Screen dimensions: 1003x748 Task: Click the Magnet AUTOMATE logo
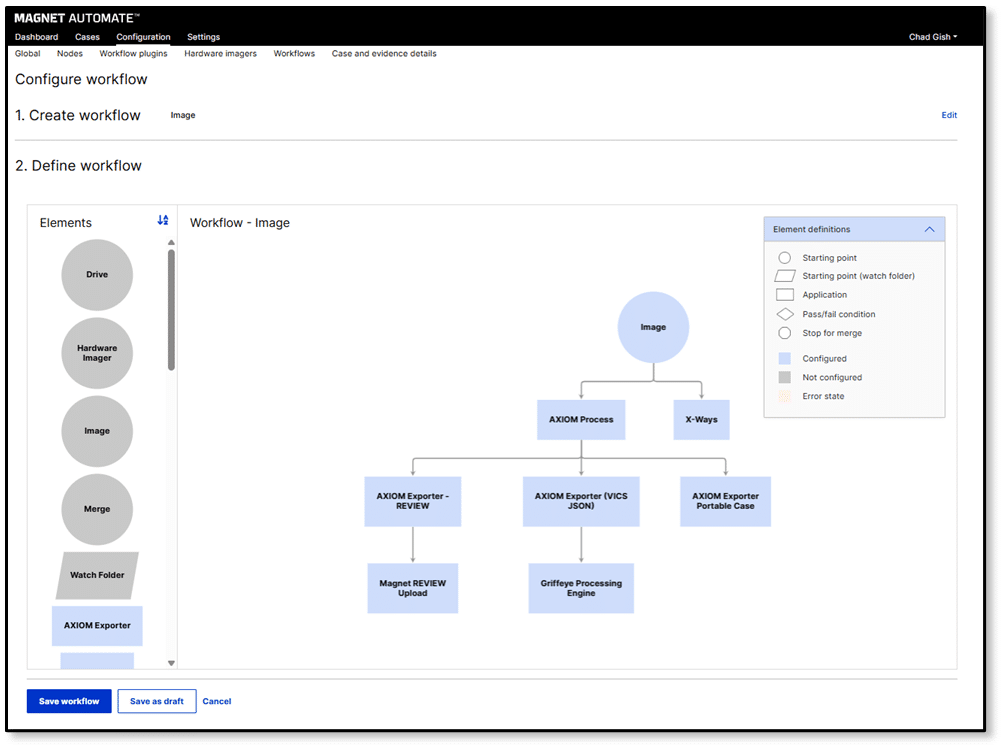click(x=77, y=18)
